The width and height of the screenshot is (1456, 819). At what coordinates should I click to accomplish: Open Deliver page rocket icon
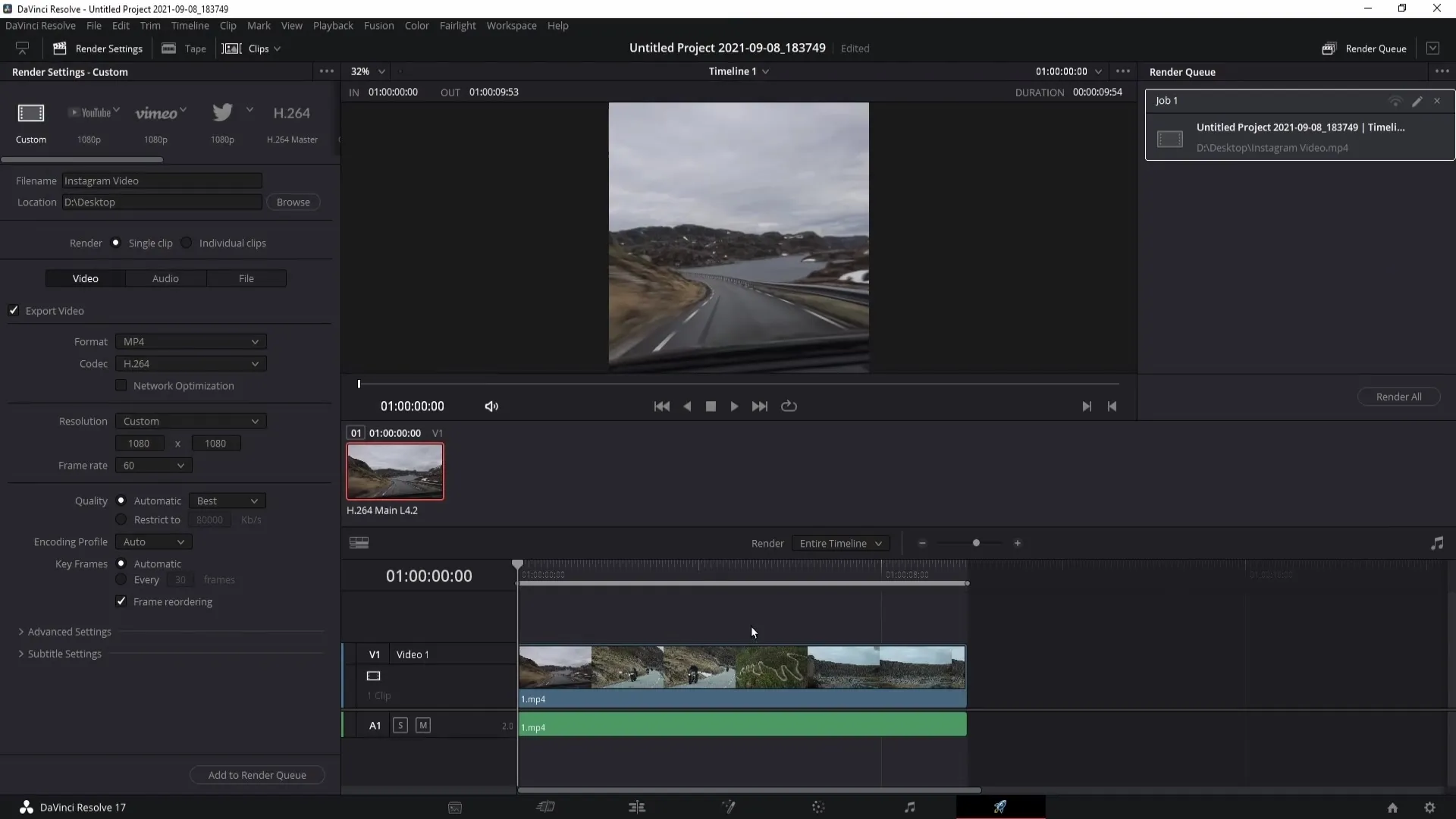click(1000, 807)
